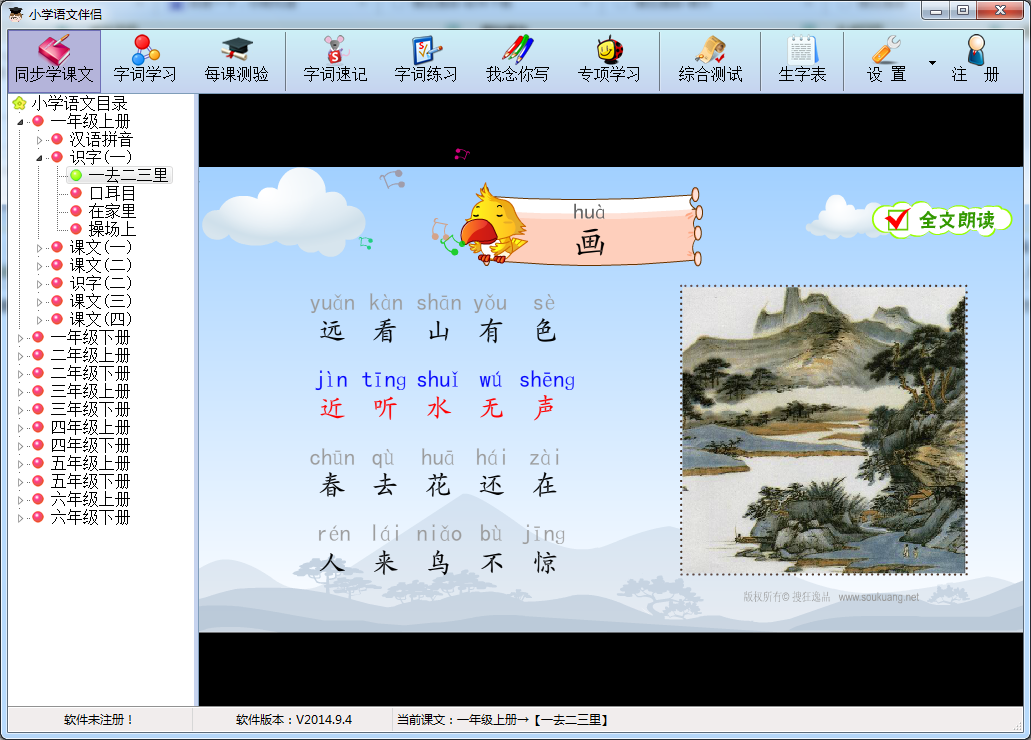Collapse the 一年级上册 tree node
The height and width of the screenshot is (740, 1031).
[21, 121]
